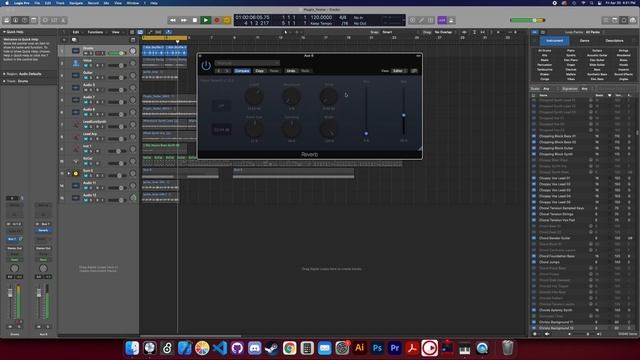Screen dimensions: 640x360
Task: Open the Loop Packs All Packs dropdown
Action: tap(593, 32)
